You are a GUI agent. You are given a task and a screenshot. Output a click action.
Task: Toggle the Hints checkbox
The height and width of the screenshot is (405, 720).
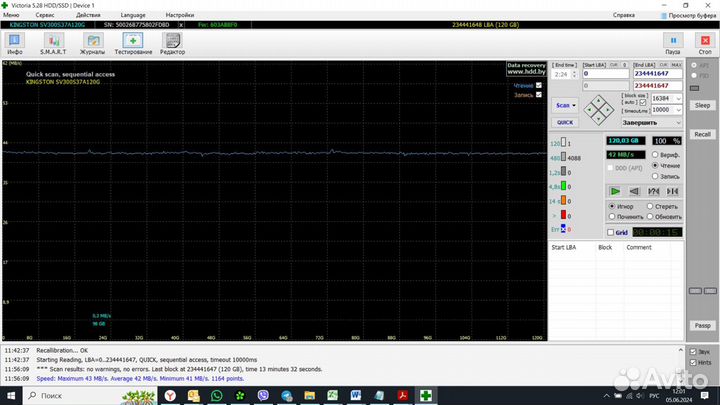[693, 362]
